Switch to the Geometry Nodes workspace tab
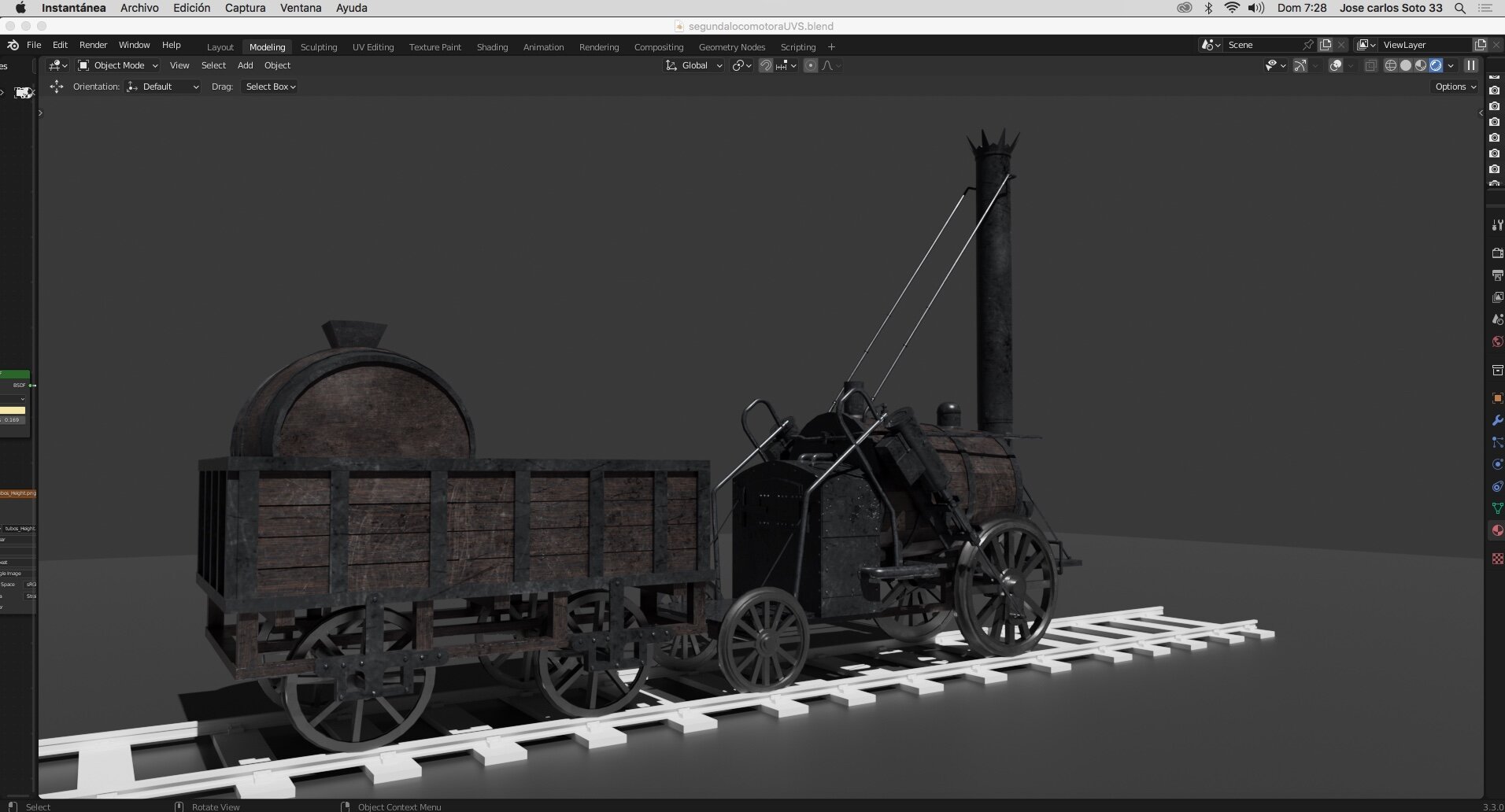The width and height of the screenshot is (1505, 812). (x=732, y=47)
